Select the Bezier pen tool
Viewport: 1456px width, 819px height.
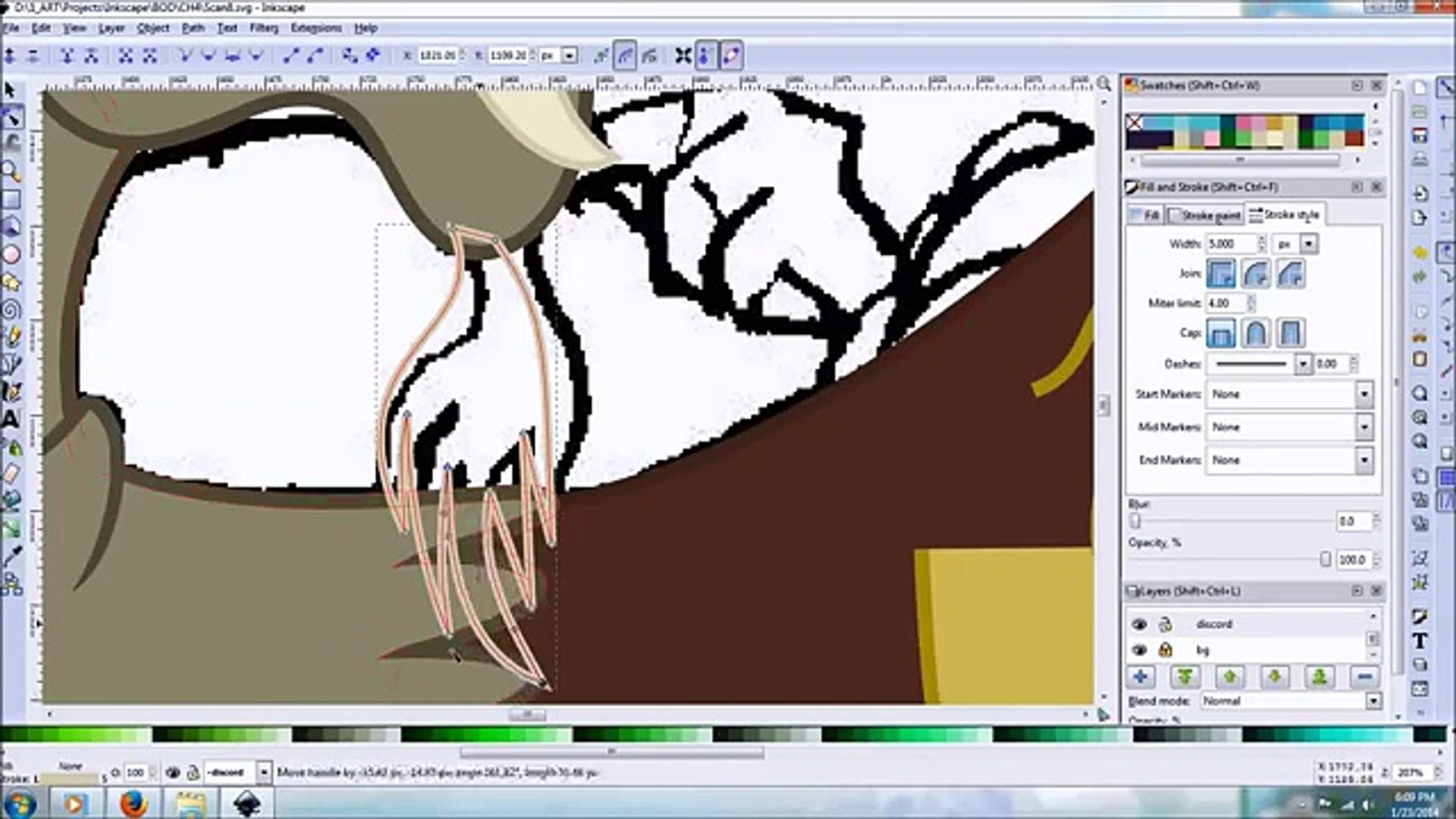click(x=11, y=364)
